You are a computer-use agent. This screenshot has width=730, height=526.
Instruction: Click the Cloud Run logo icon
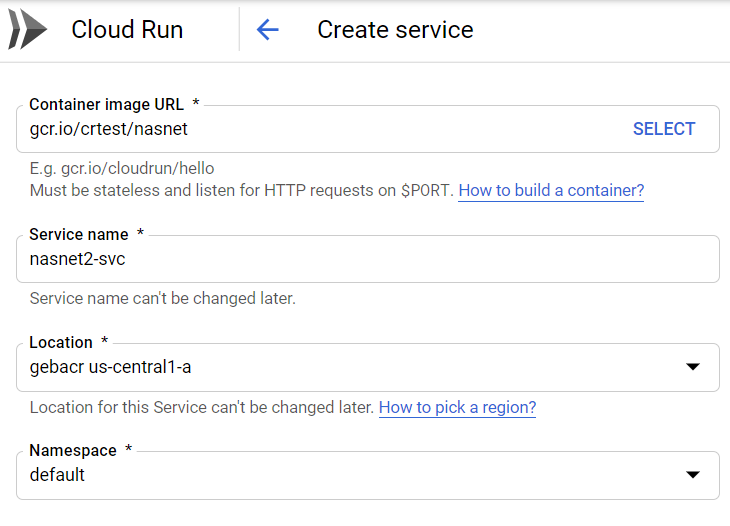27,30
